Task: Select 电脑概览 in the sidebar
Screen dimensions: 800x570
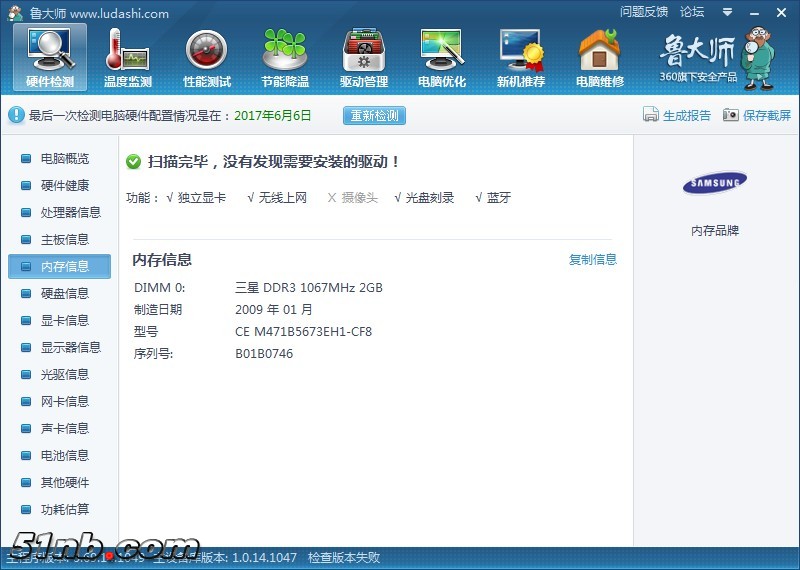Action: click(x=64, y=159)
